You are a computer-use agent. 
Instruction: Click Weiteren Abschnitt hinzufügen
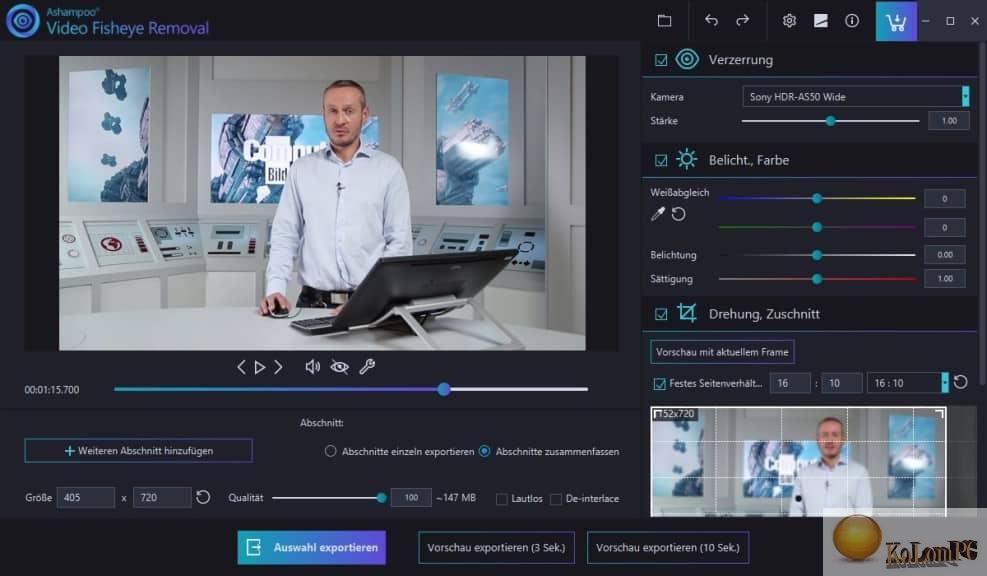click(x=138, y=451)
